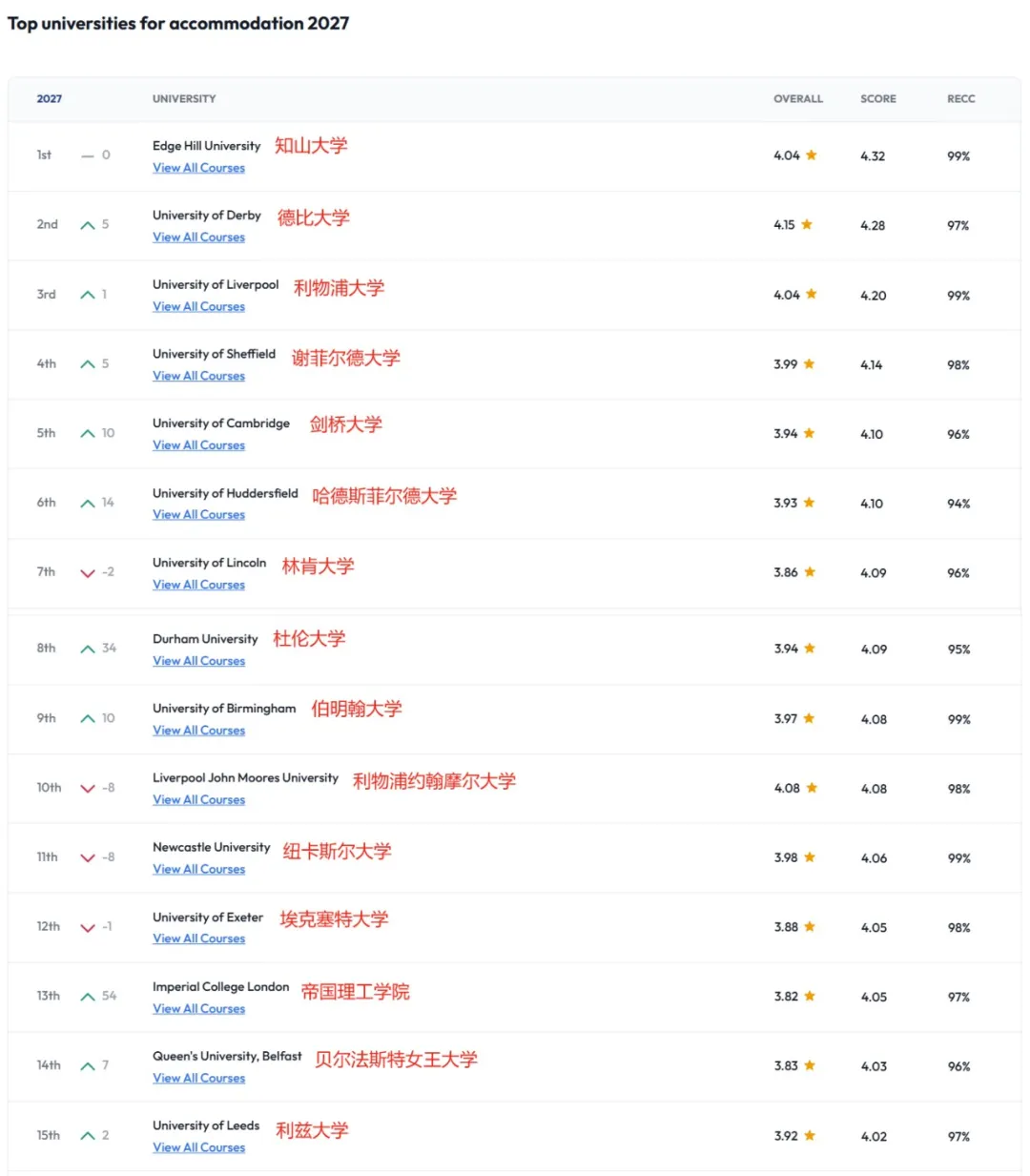Click the 4.03 score for Queen's Belfast
Image resolution: width=1030 pixels, height=1176 pixels.
(874, 1067)
